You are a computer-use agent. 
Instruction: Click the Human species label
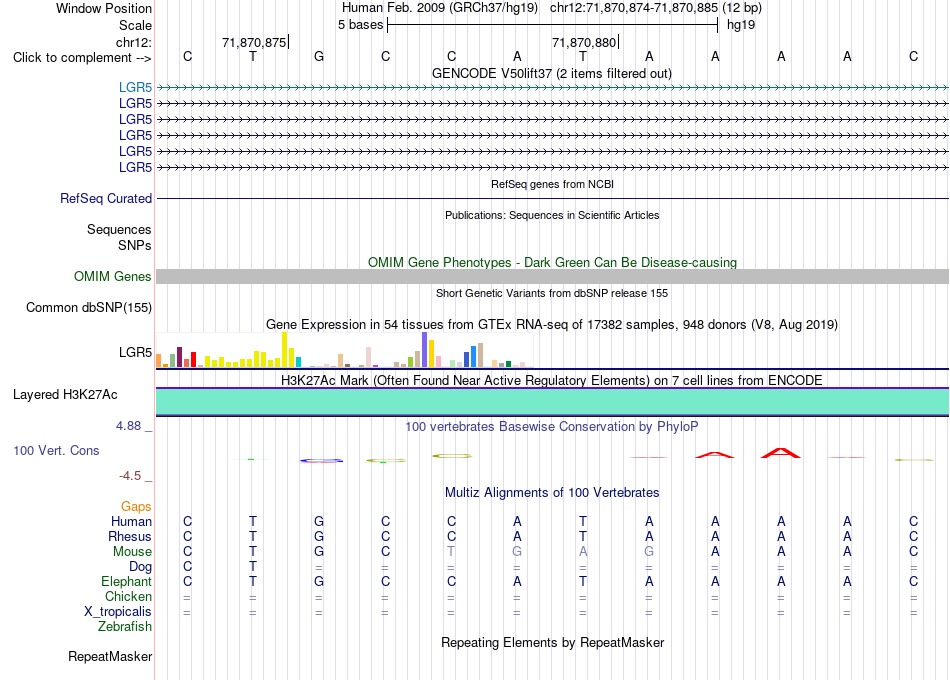tap(131, 521)
